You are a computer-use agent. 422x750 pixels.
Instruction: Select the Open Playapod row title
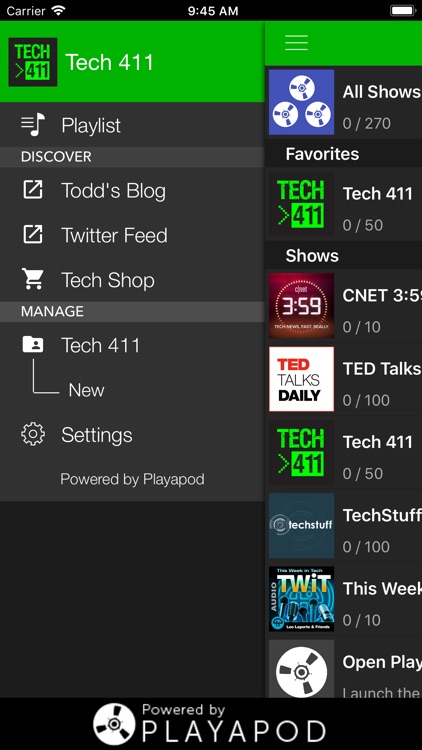[x=382, y=662]
